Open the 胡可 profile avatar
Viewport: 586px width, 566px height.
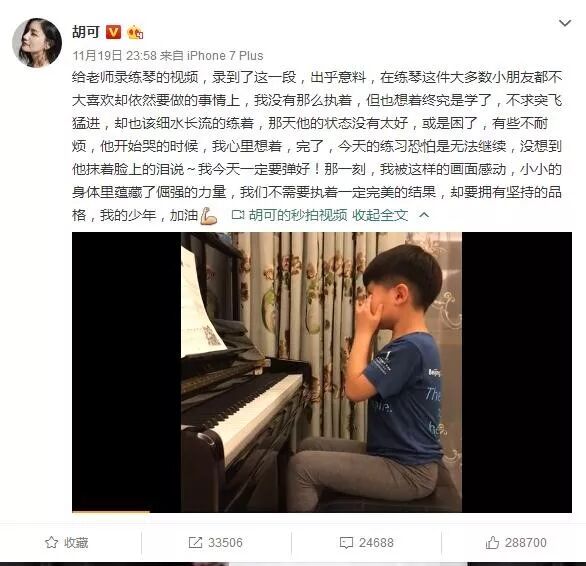37,42
